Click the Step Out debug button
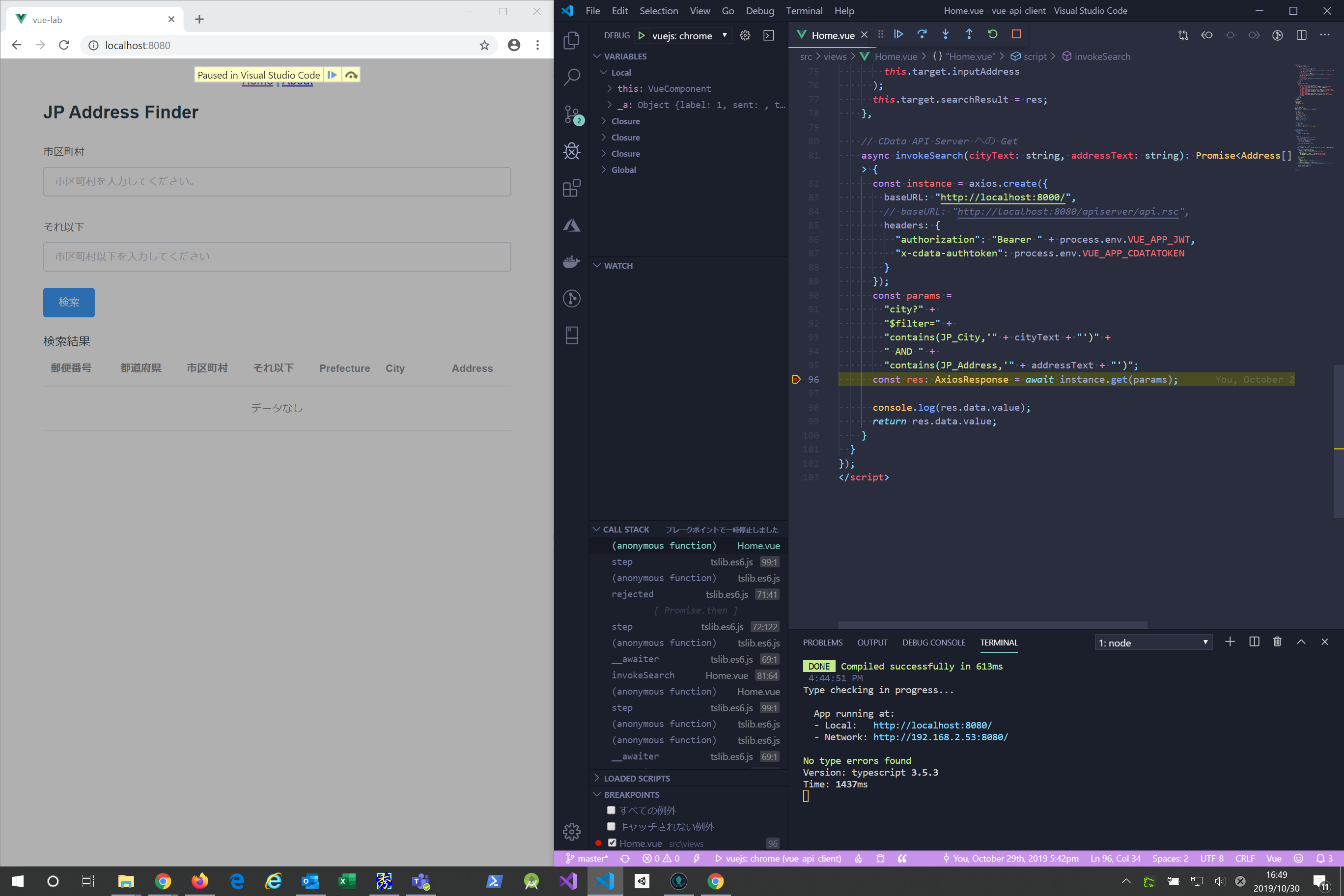1344x896 pixels. (969, 34)
